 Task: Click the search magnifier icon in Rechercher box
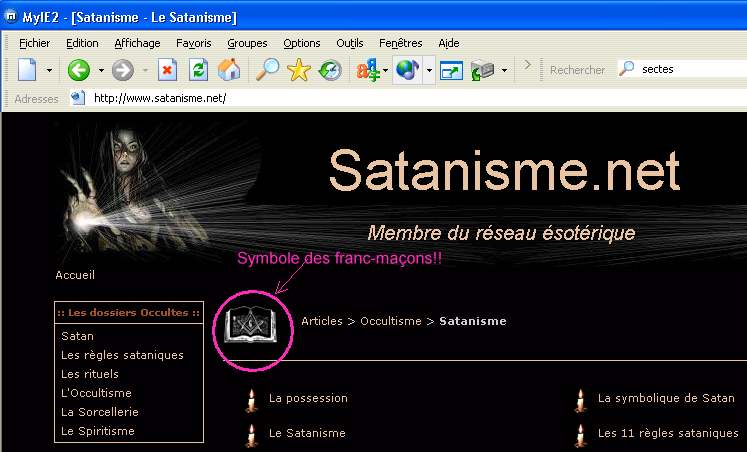tap(626, 69)
